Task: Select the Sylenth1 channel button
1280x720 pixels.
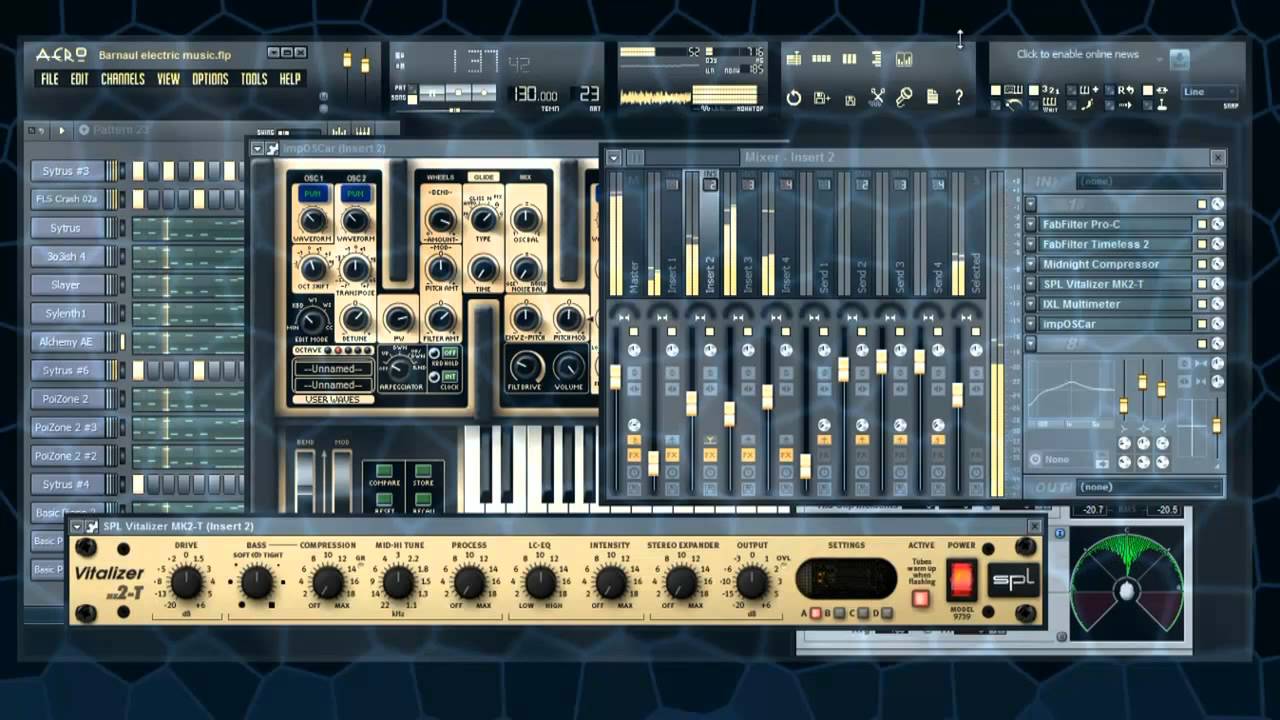Action: [x=66, y=313]
